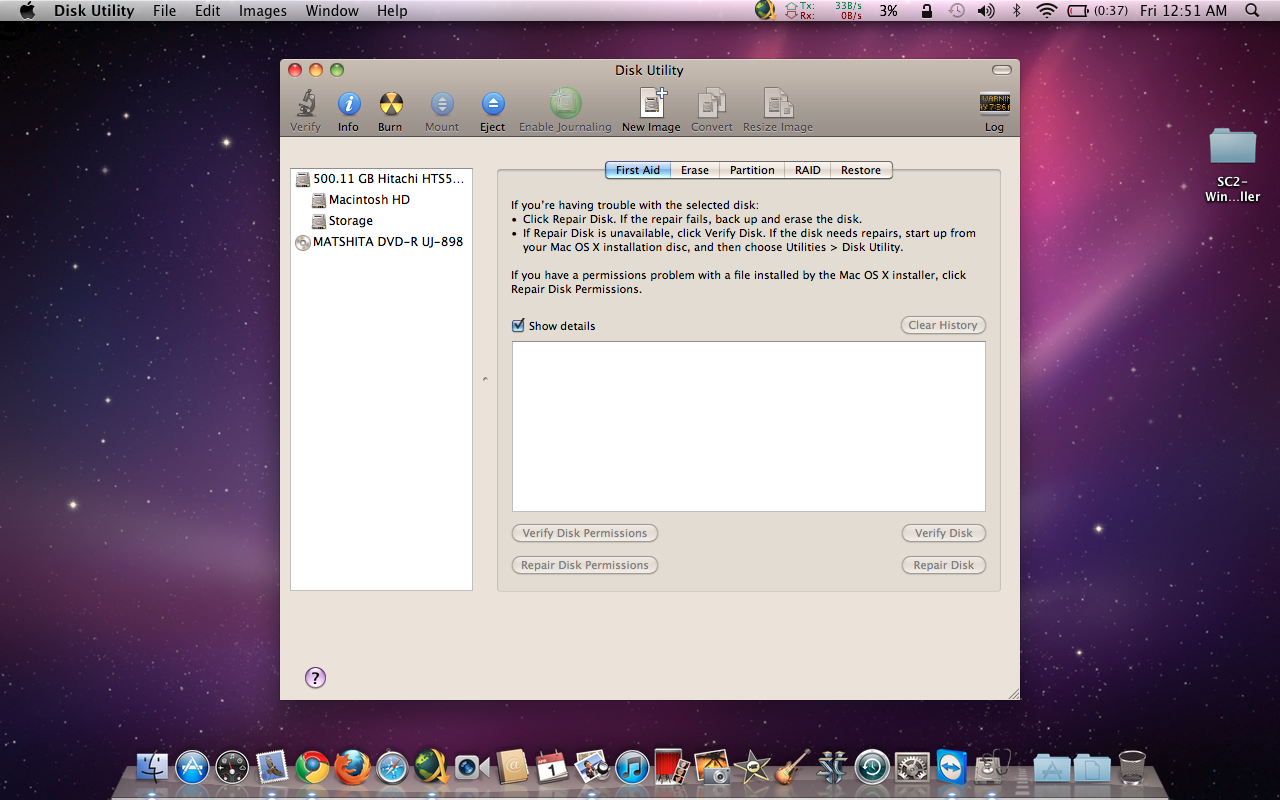The width and height of the screenshot is (1280, 800).
Task: Open the Images menu
Action: tap(263, 11)
